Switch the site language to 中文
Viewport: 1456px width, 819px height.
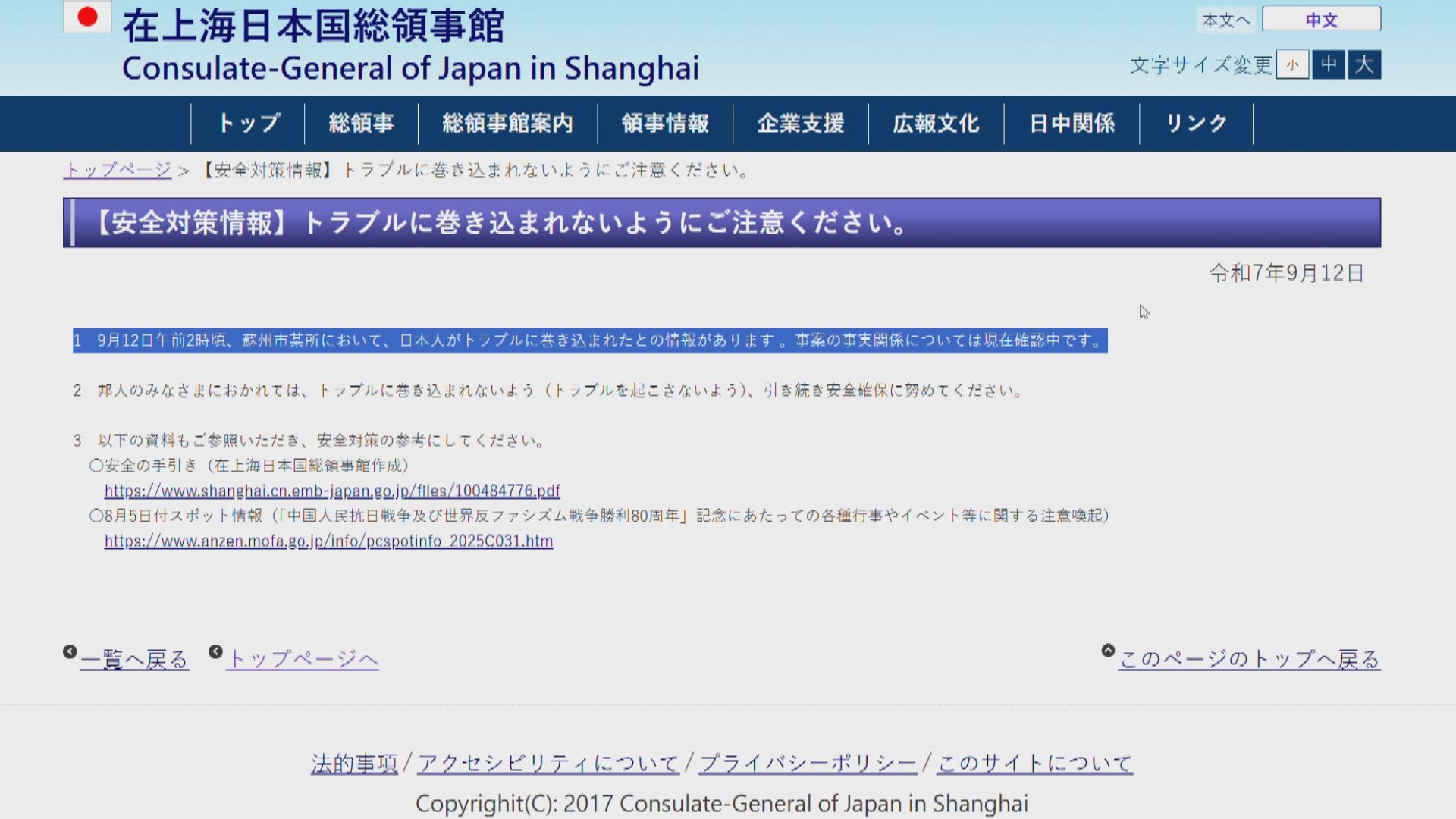[1320, 20]
